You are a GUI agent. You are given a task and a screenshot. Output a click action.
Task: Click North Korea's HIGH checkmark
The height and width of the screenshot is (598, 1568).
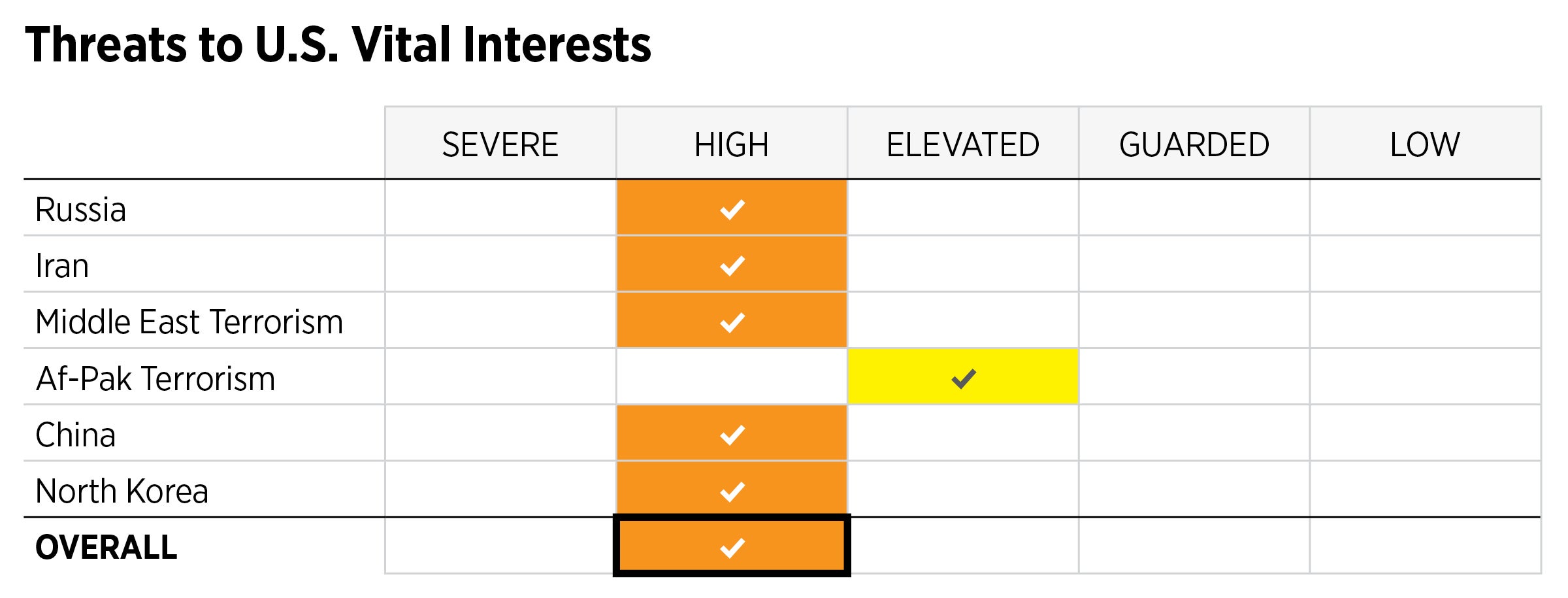click(x=732, y=491)
